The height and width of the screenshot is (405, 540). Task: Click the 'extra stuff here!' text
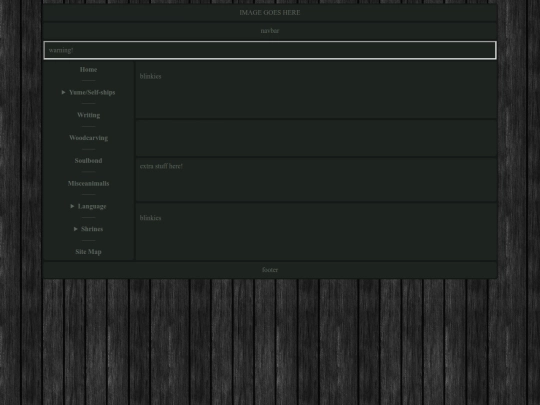point(161,166)
